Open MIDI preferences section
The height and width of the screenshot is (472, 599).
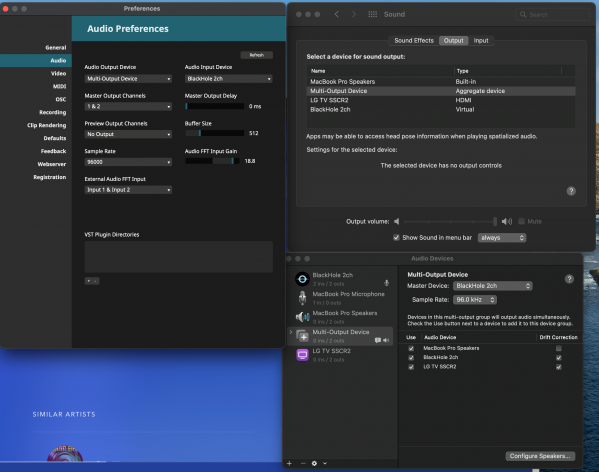click(x=36, y=86)
